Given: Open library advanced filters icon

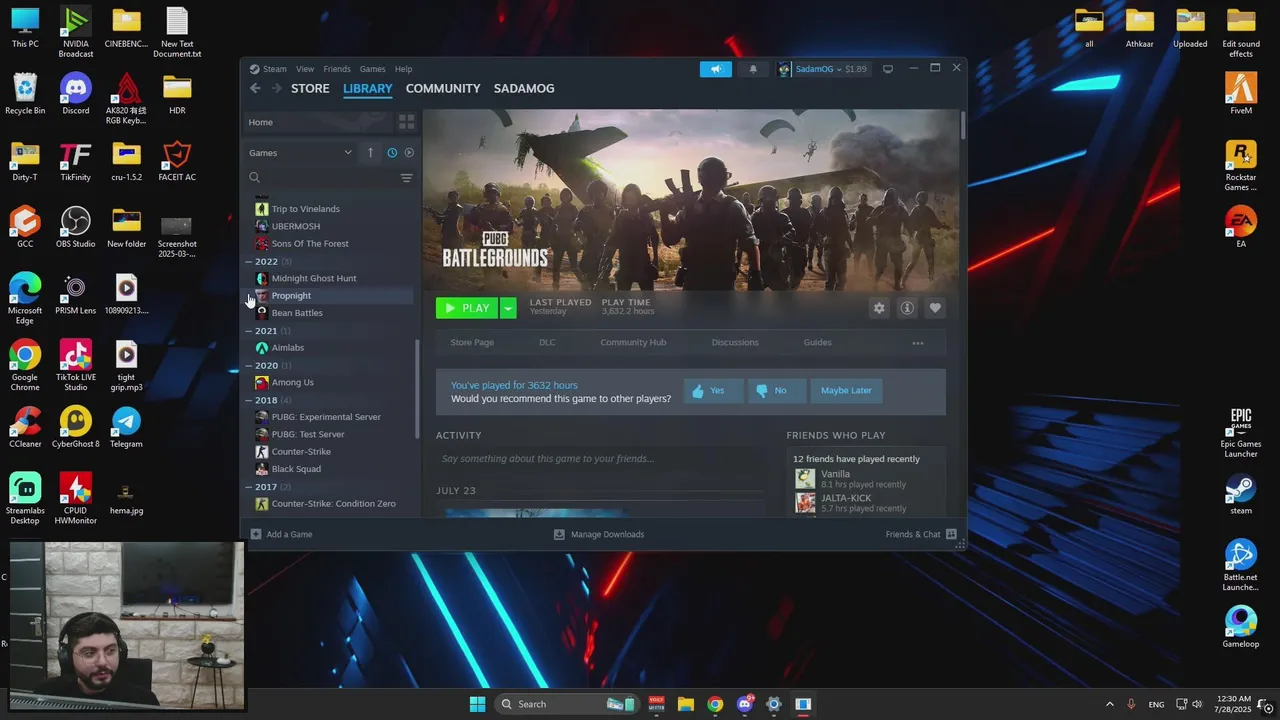Looking at the screenshot, I should pos(406,178).
